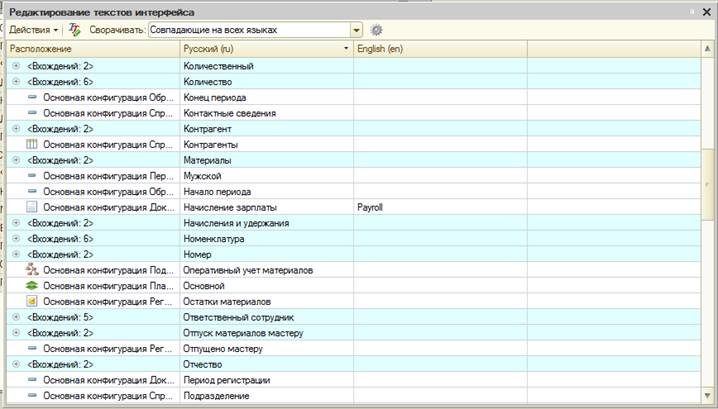Click the catalog table icon in Контрагенты row
This screenshot has height=409, width=718.
coord(32,144)
